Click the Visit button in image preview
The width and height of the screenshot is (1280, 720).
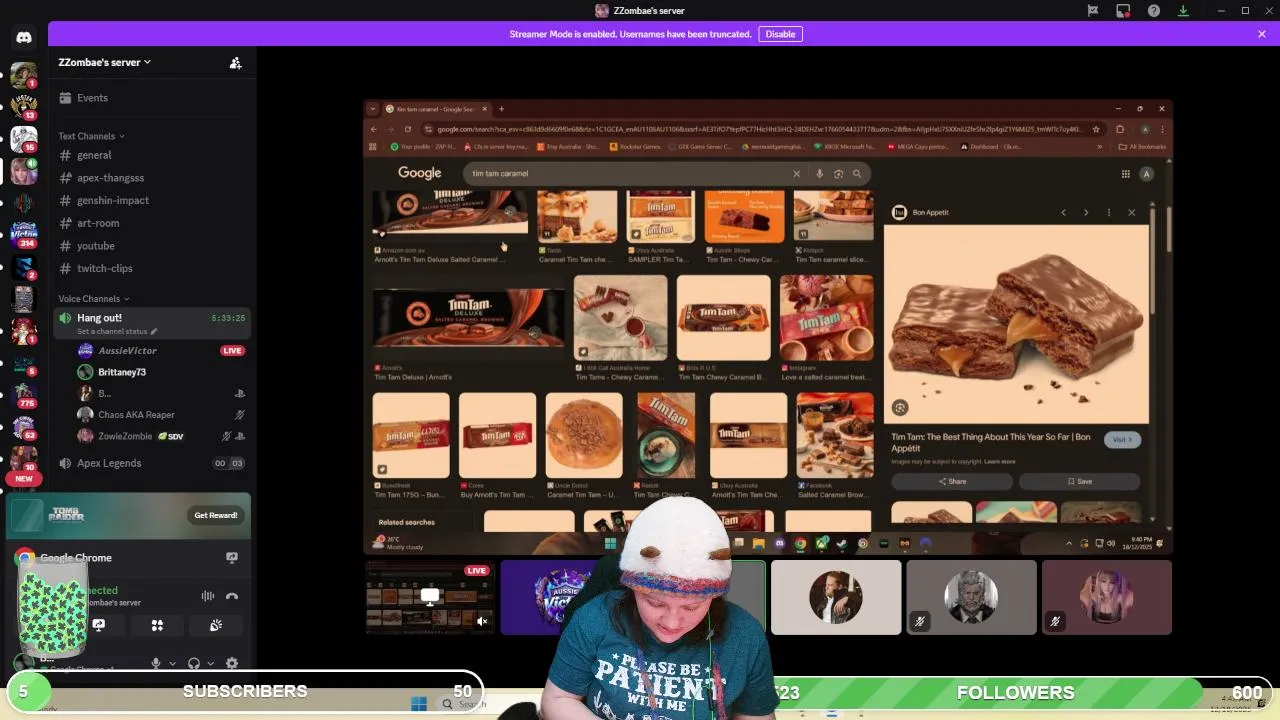[x=1122, y=440]
